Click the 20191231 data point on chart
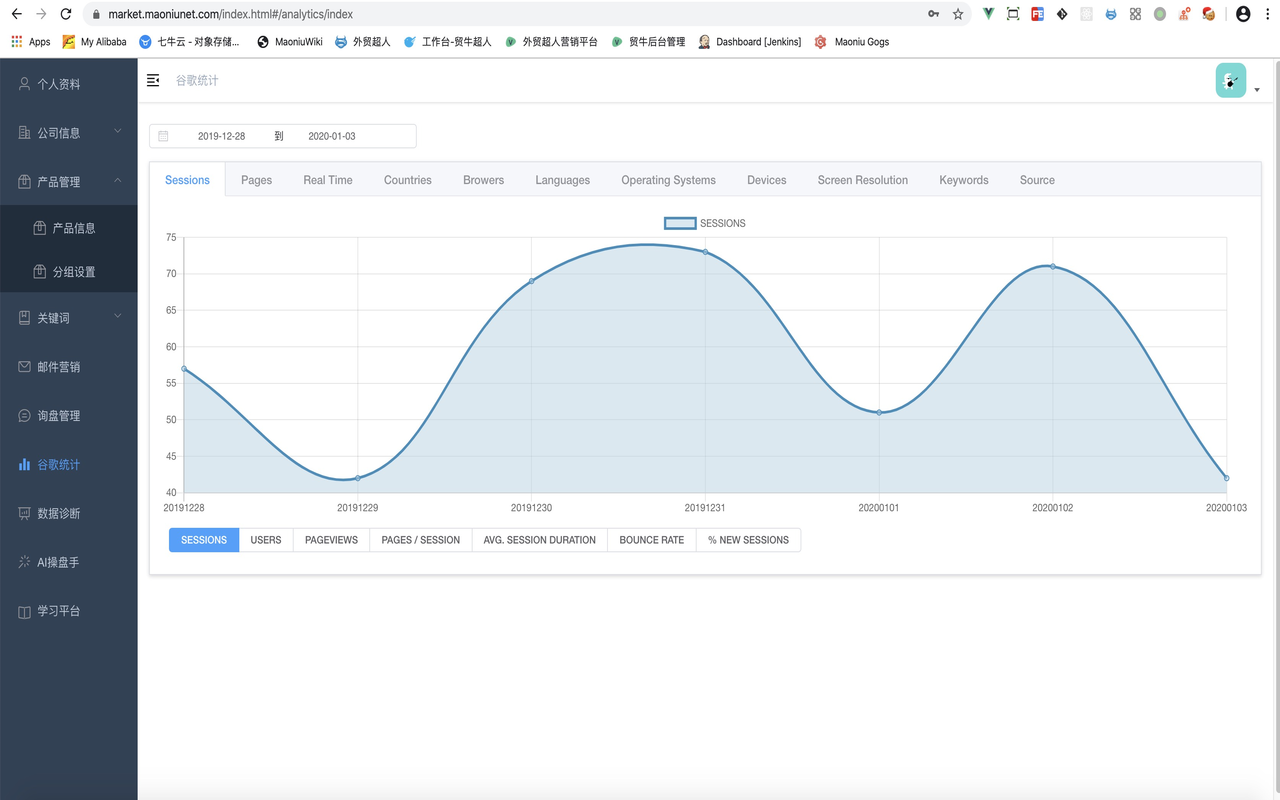The width and height of the screenshot is (1280, 800). point(705,252)
